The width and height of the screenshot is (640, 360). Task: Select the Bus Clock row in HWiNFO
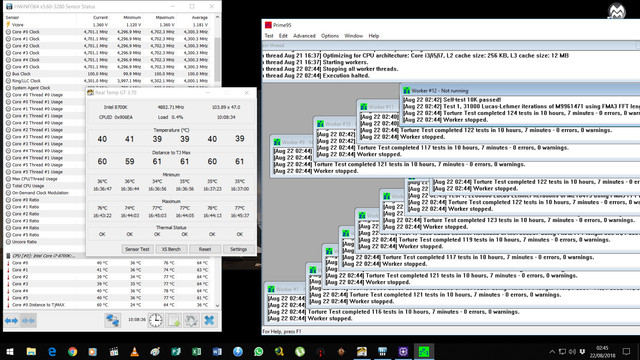click(108, 74)
